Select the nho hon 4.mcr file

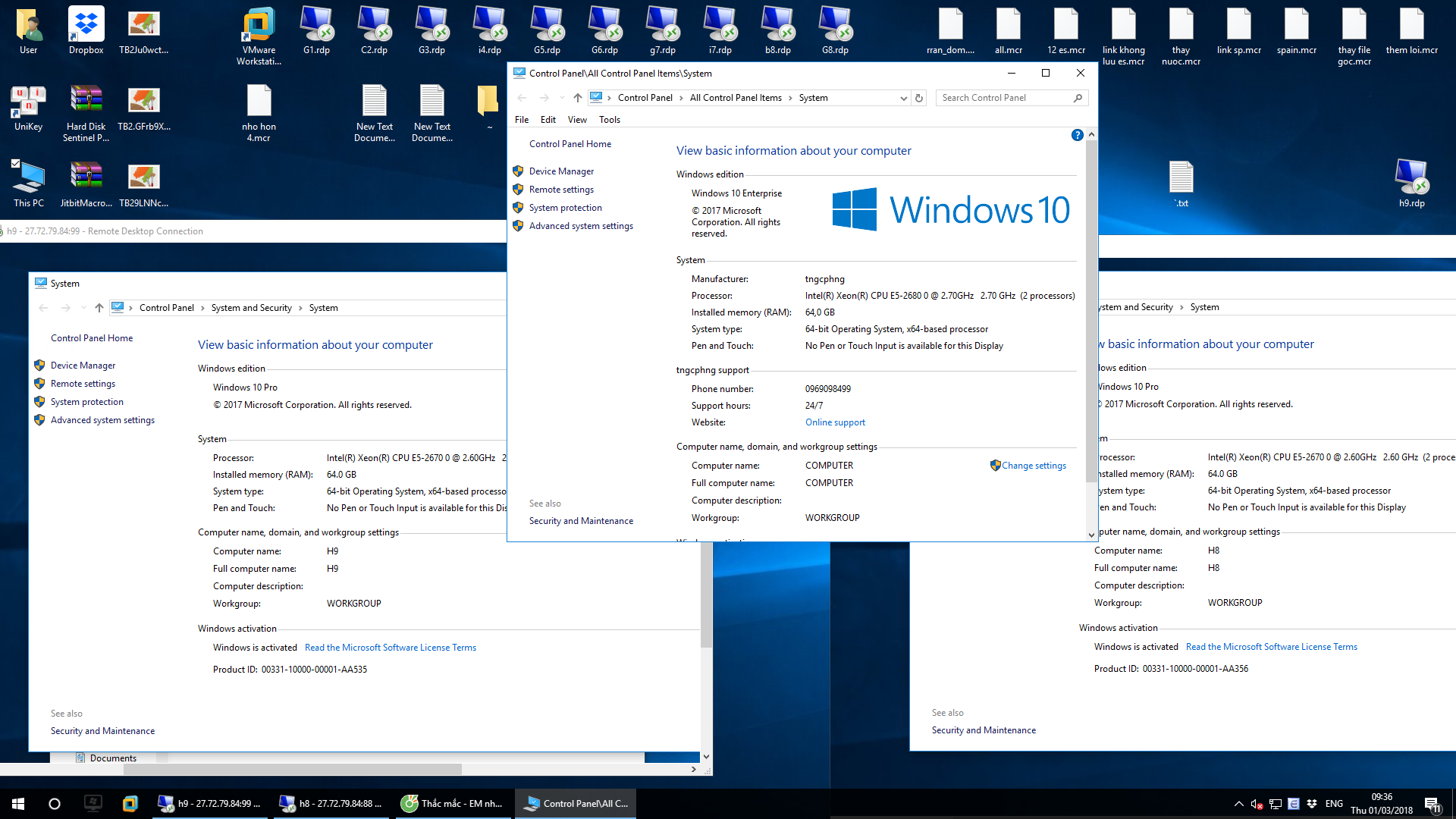259,112
